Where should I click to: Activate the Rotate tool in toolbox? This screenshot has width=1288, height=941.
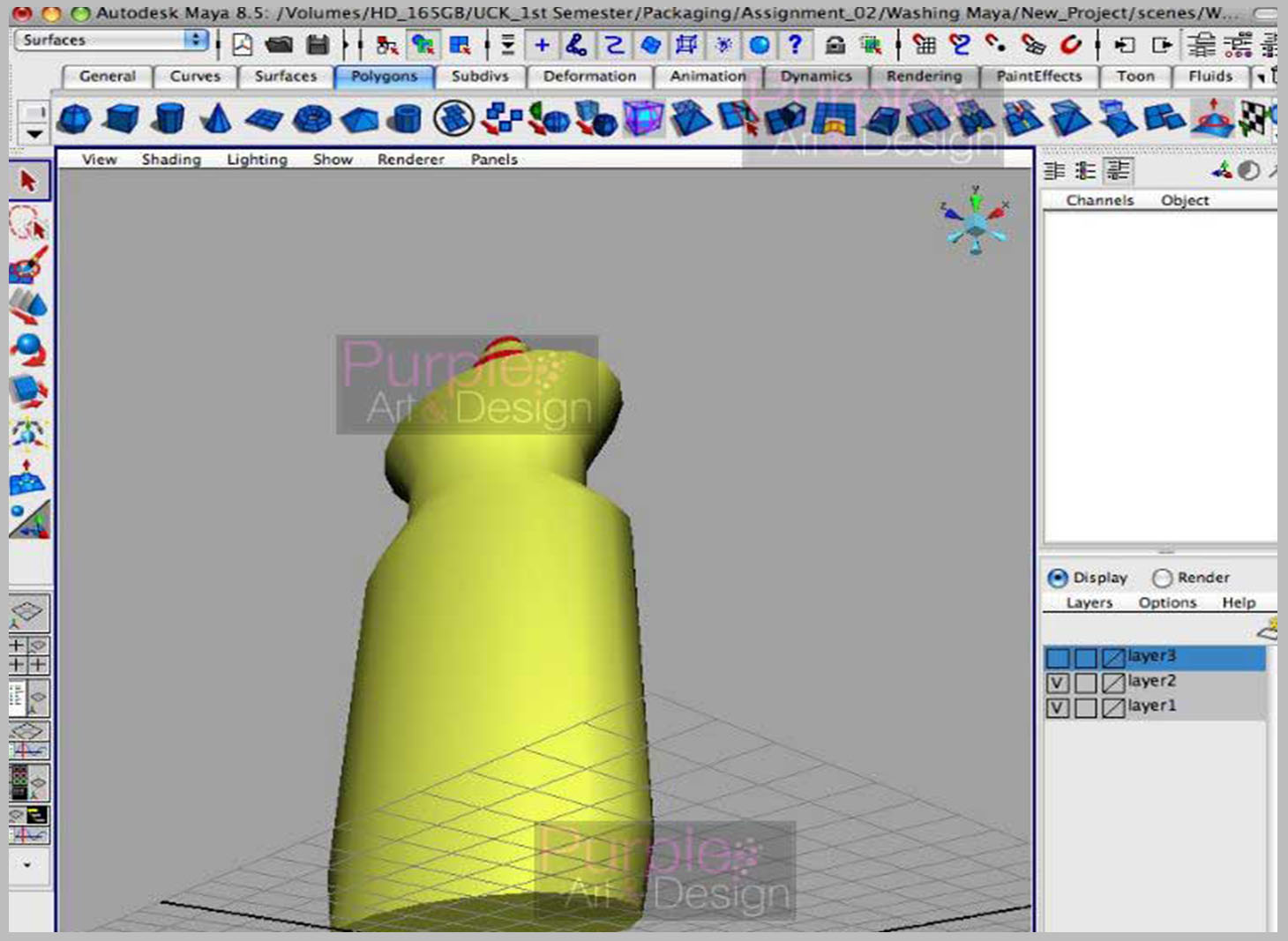(28, 349)
